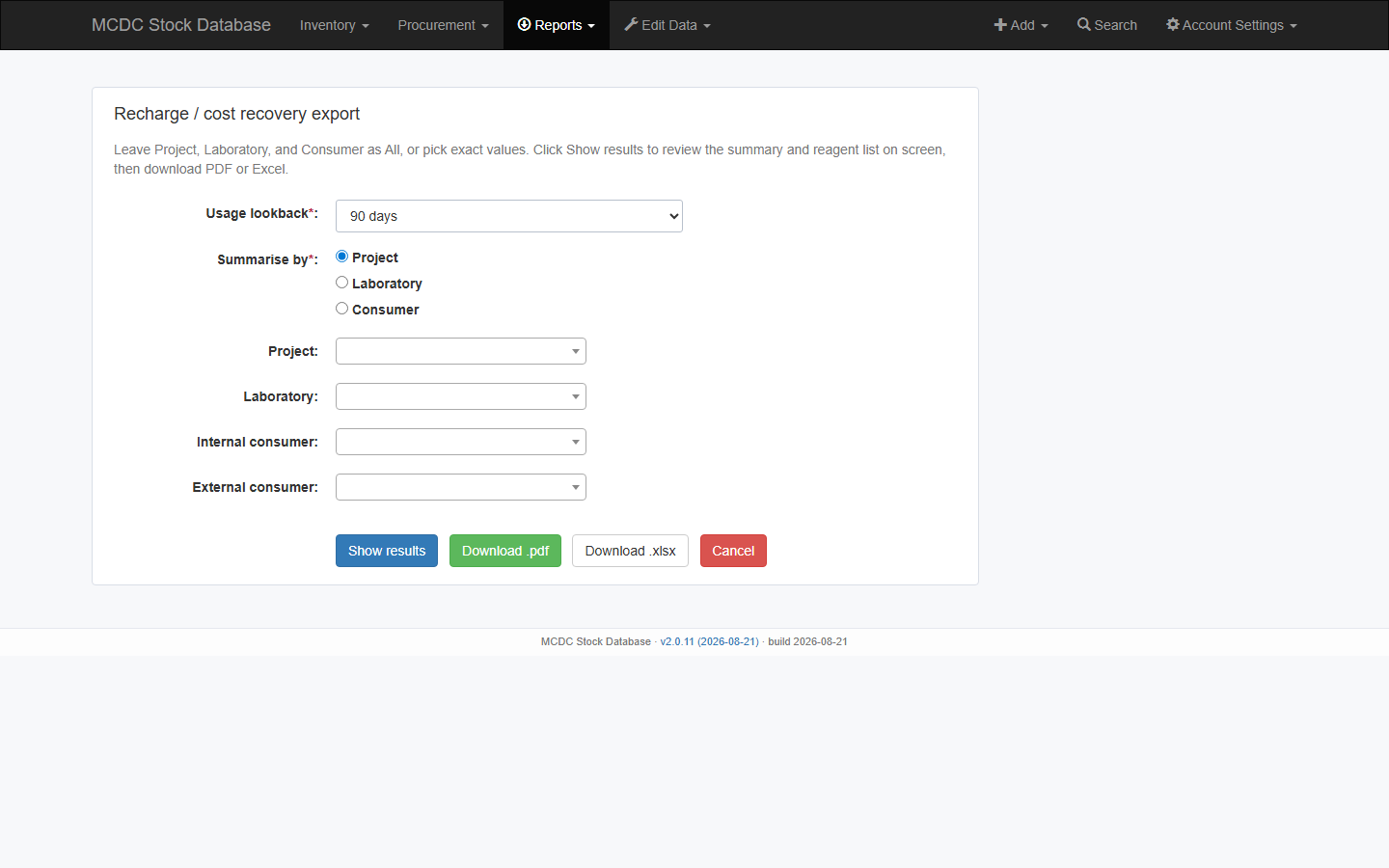Go to MCDC Stock Database home link

click(x=181, y=25)
